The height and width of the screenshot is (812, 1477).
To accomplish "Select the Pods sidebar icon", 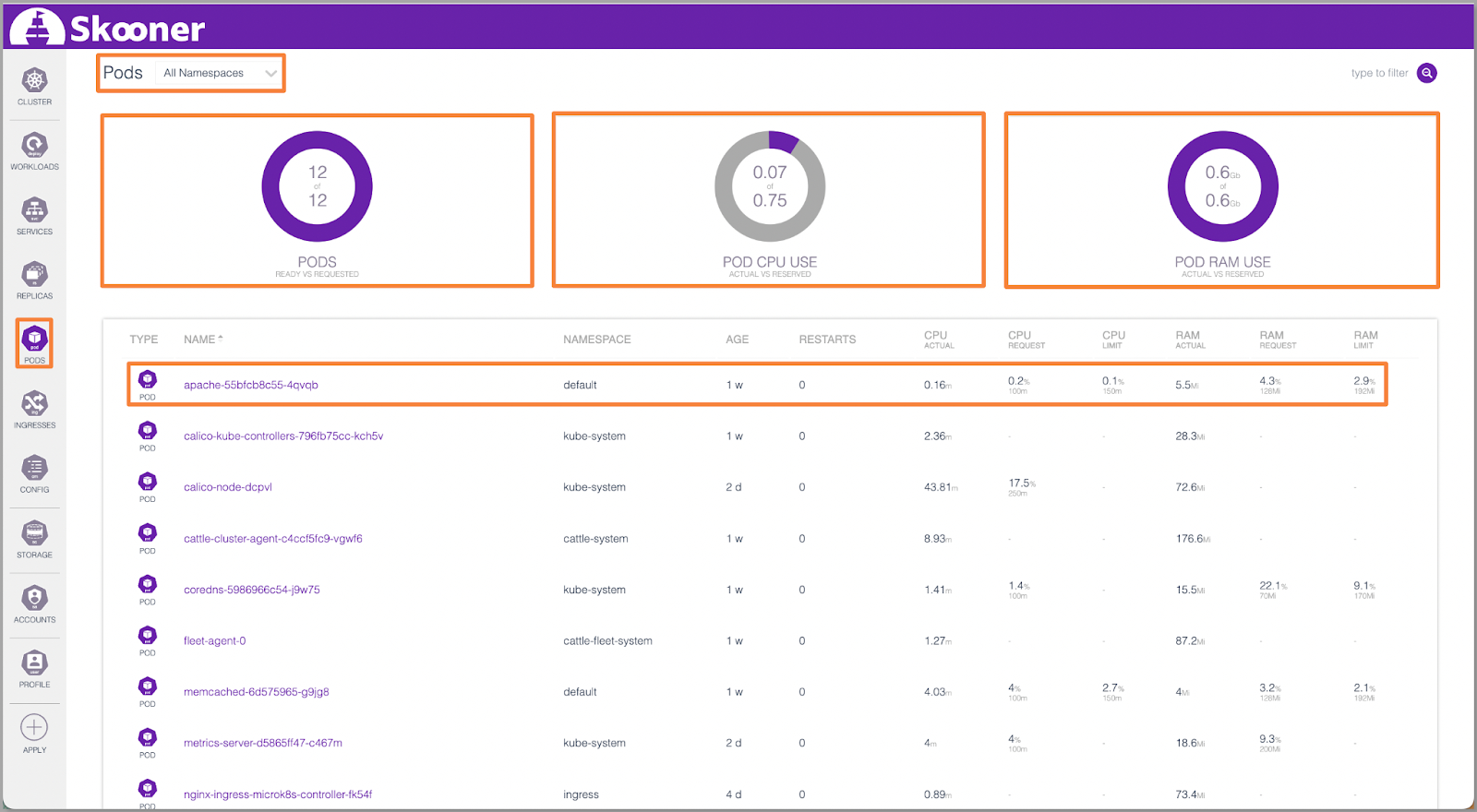I will [34, 344].
